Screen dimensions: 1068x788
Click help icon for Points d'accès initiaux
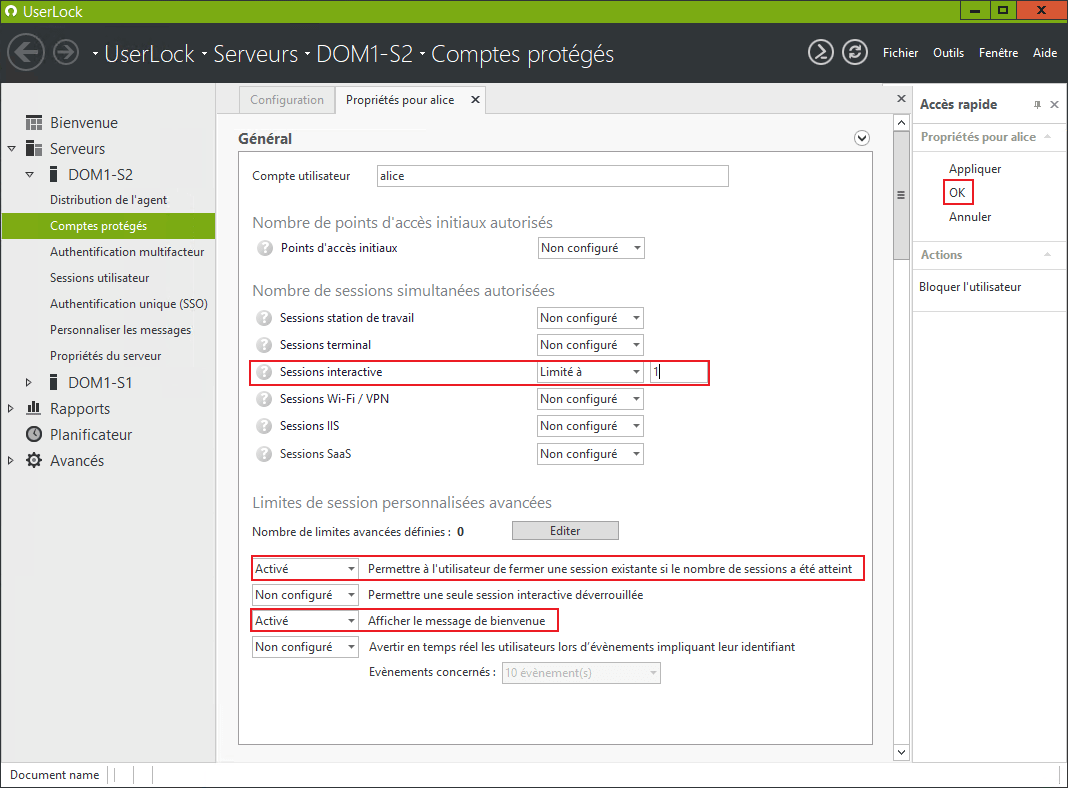pyautogui.click(x=265, y=248)
